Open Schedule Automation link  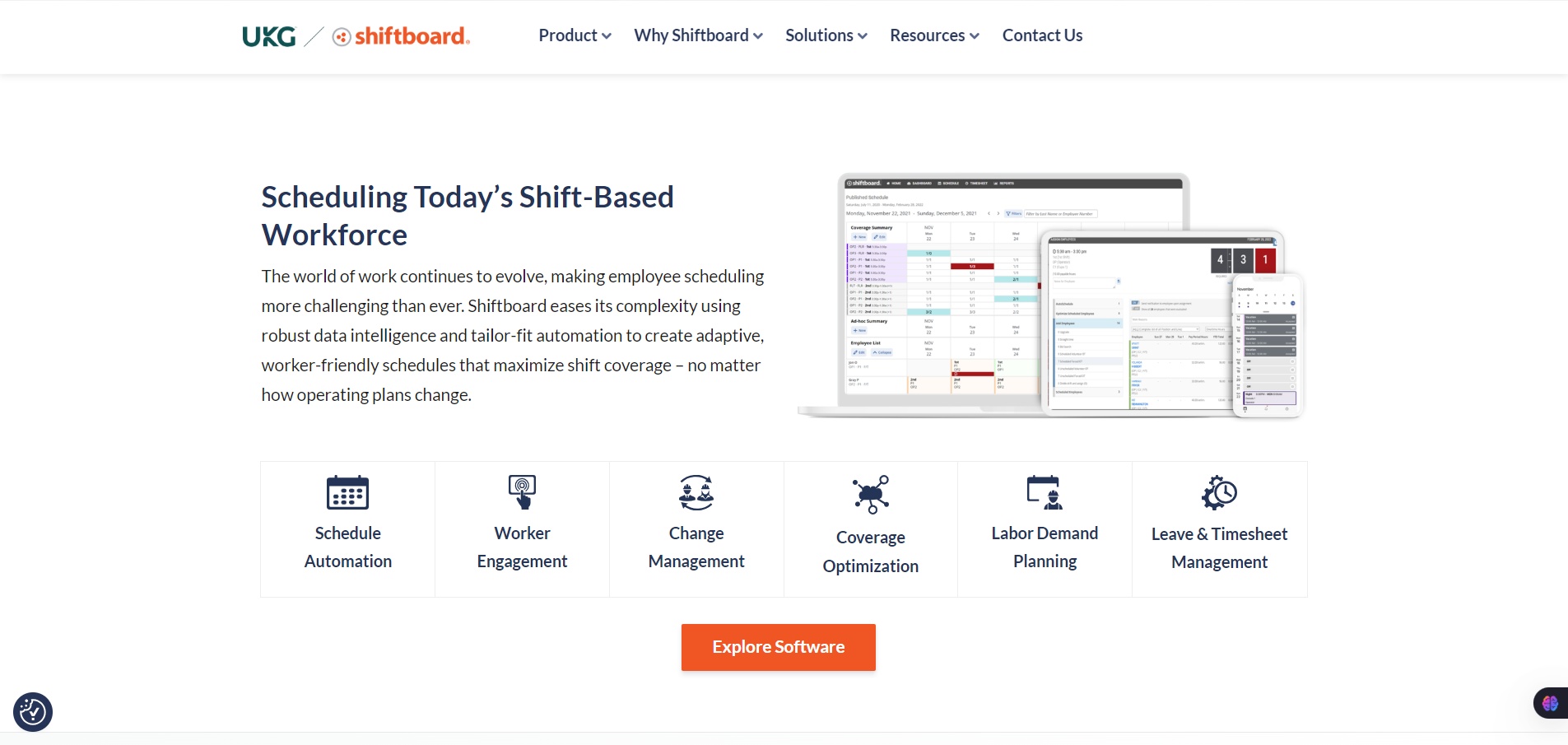(347, 547)
